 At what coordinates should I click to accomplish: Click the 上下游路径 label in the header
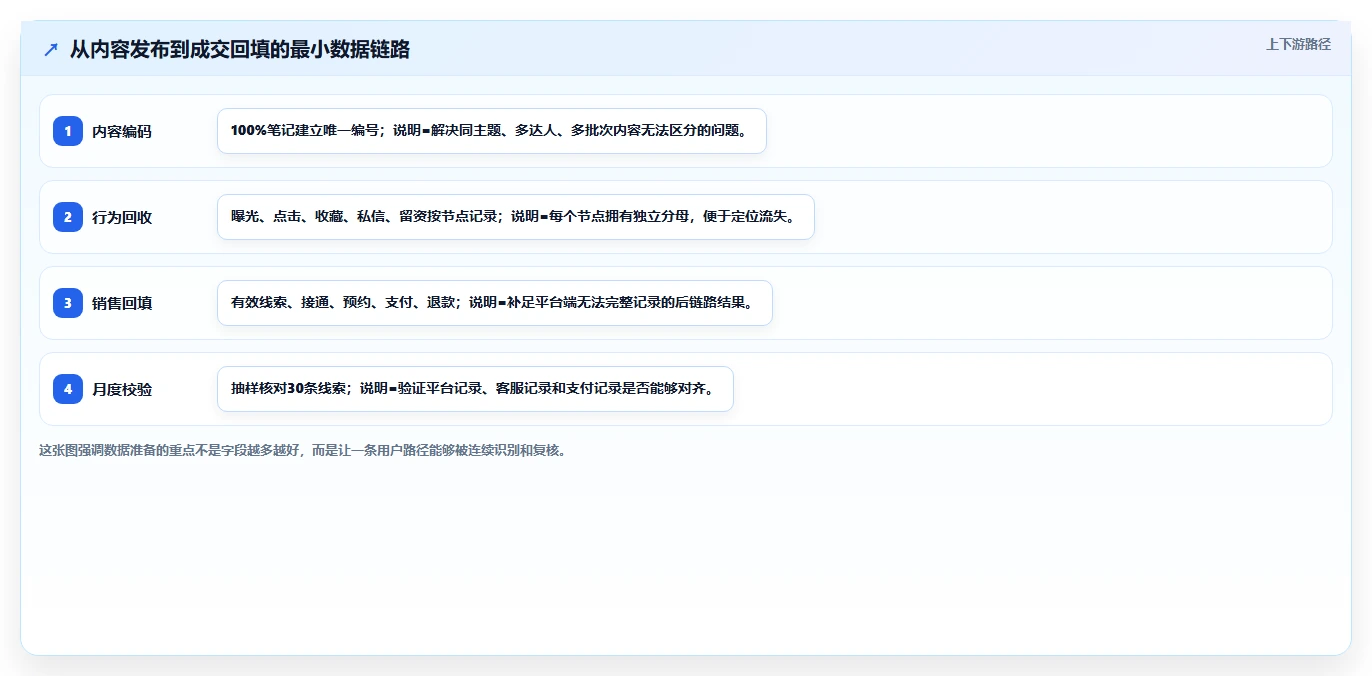pos(1298,44)
